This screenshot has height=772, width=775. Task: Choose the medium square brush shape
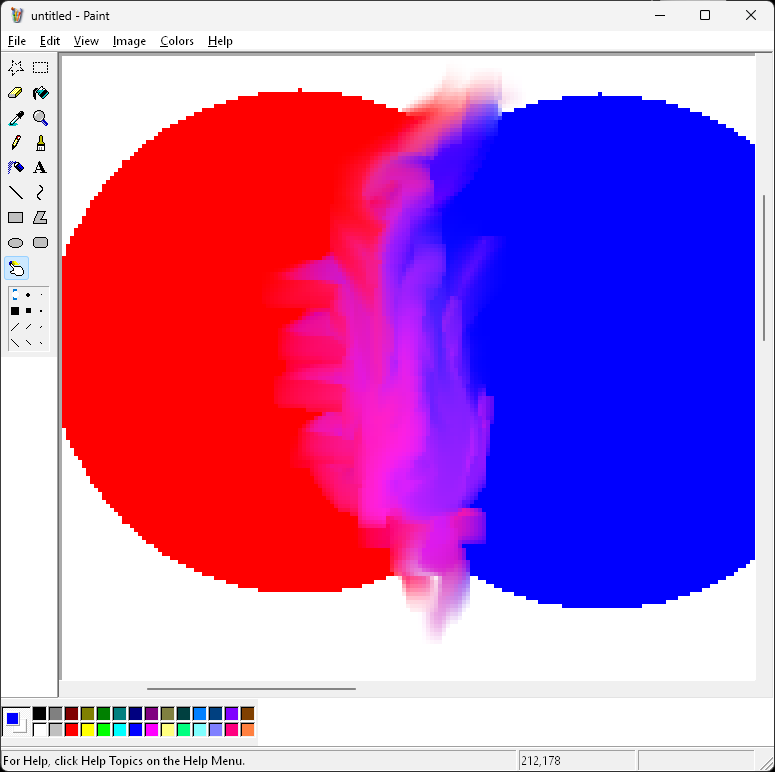tap(28, 311)
